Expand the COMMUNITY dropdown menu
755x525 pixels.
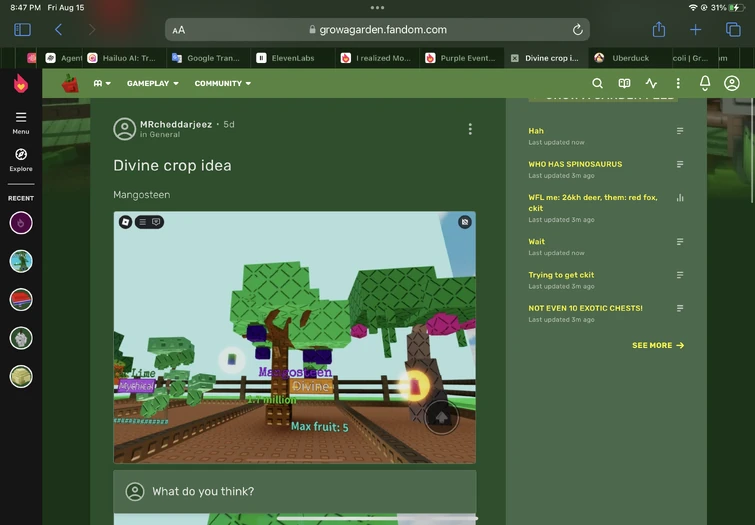pos(222,83)
